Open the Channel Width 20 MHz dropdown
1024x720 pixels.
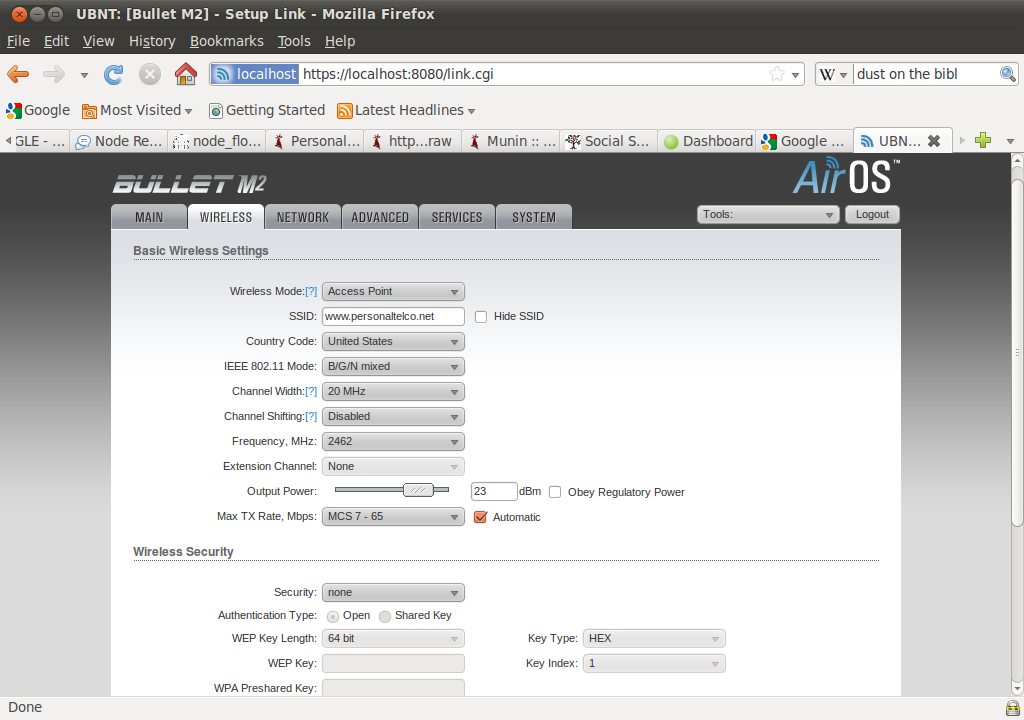(x=393, y=391)
